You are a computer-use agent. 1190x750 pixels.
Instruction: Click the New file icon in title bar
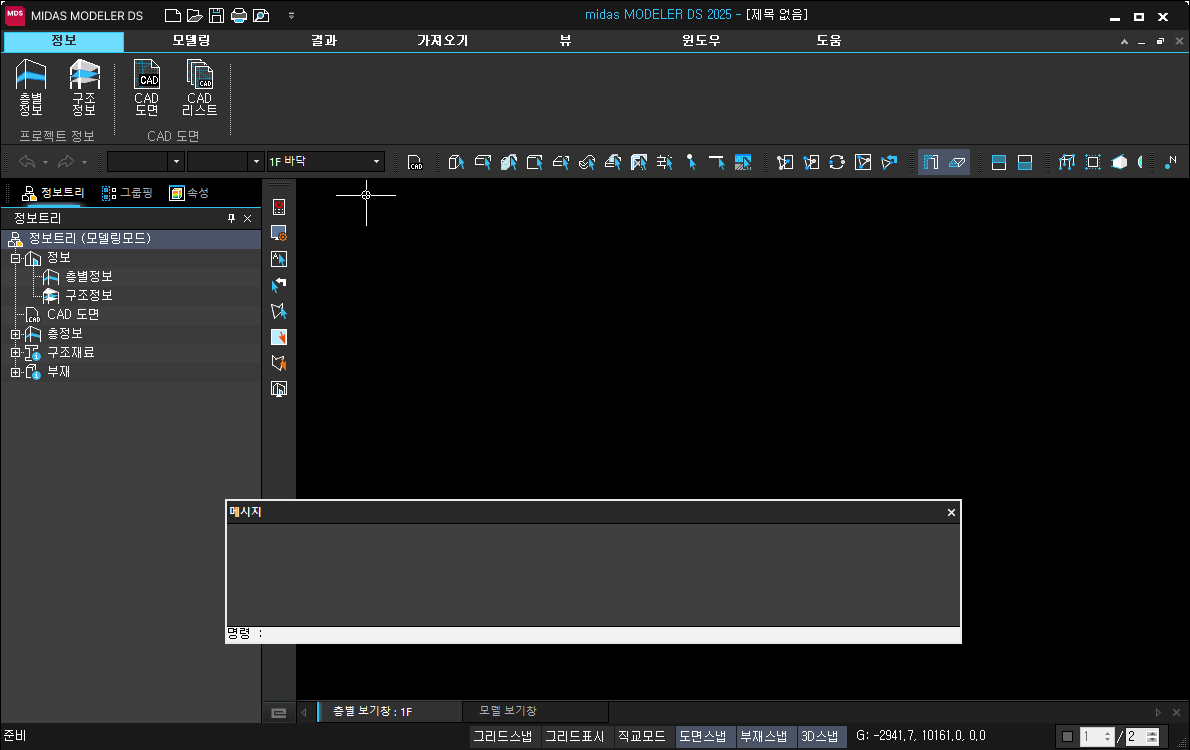(173, 15)
